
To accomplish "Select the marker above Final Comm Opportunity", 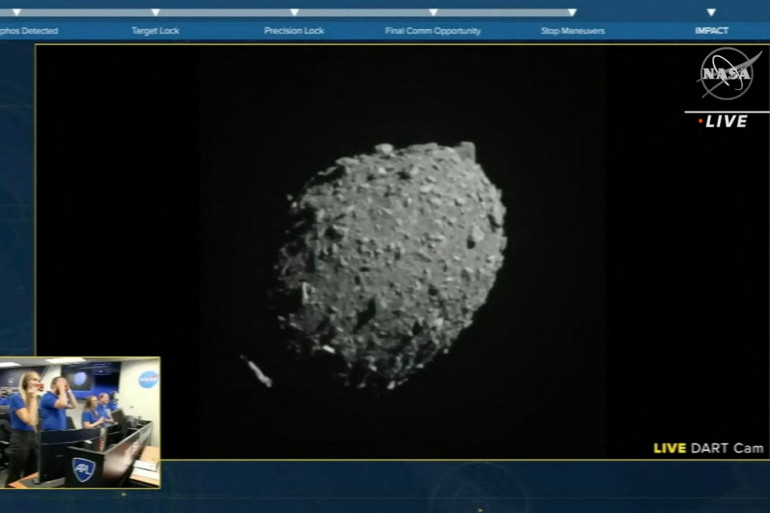I will coord(433,12).
